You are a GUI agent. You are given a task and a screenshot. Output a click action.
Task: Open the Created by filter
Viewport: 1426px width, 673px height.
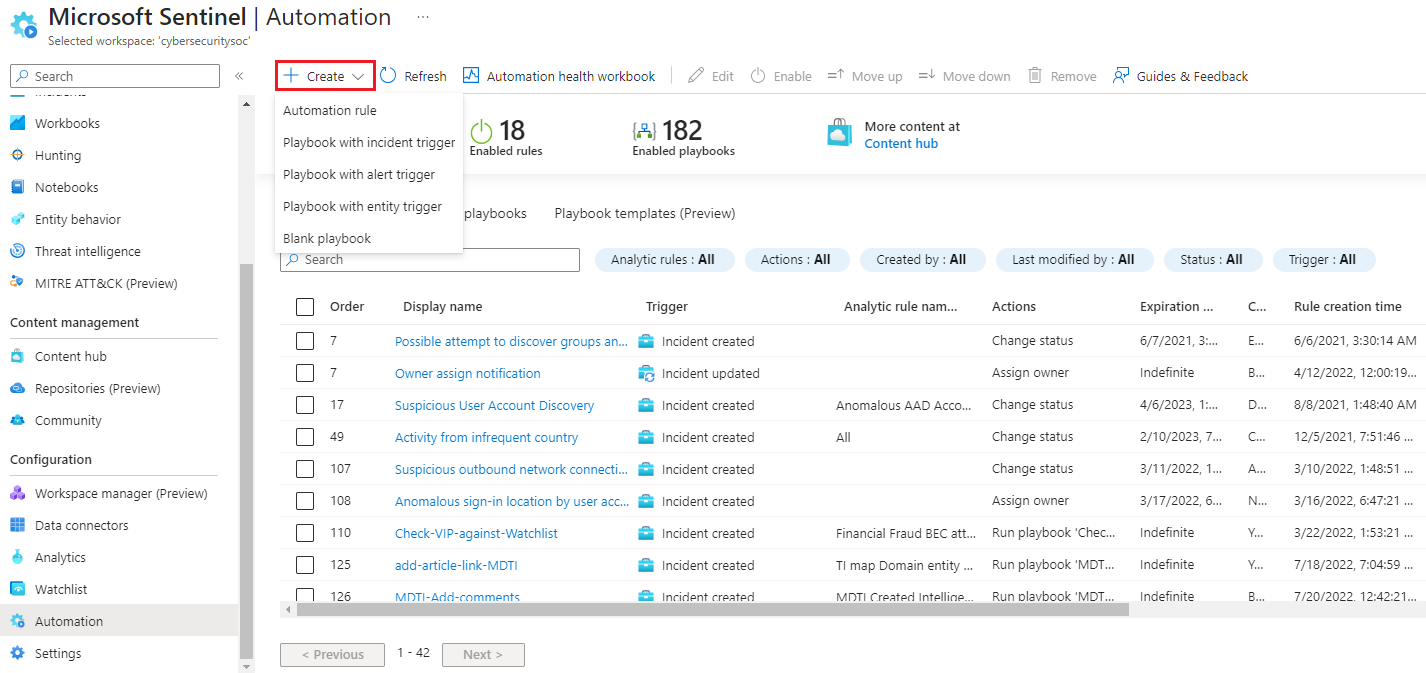point(922,260)
